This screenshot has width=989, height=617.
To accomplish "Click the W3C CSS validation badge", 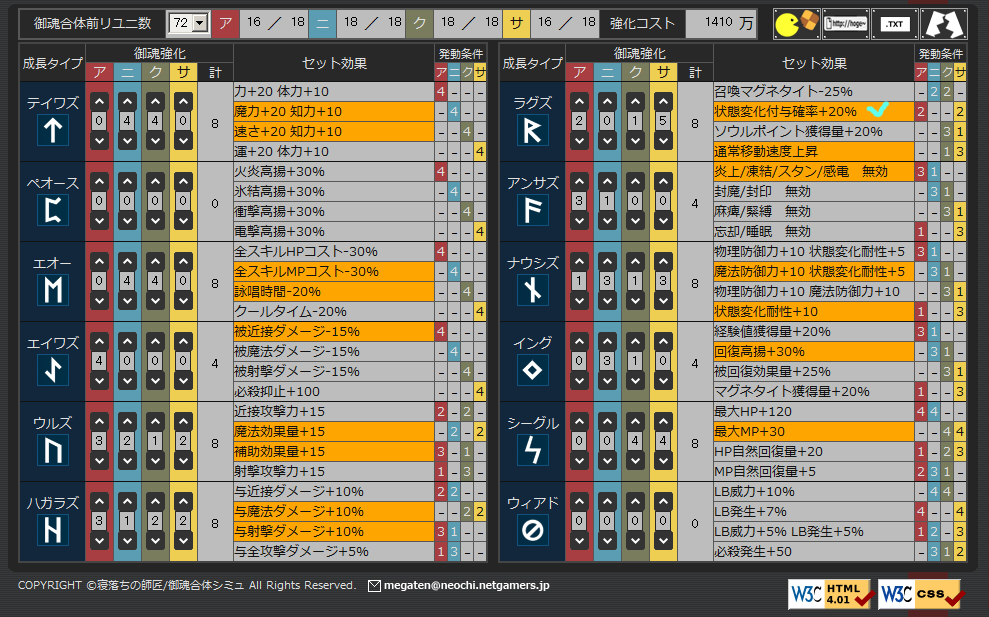I will 921,593.
